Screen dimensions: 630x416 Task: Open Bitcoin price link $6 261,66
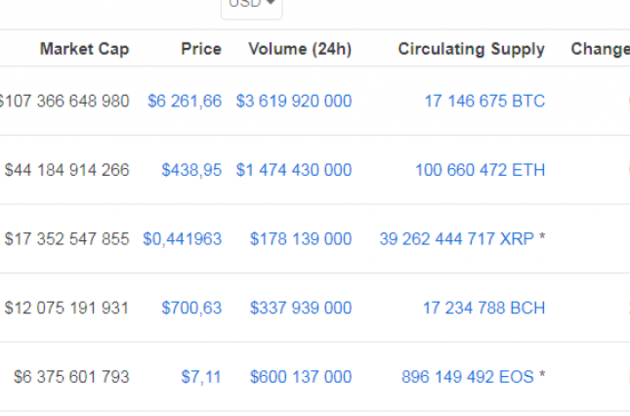pos(184,101)
